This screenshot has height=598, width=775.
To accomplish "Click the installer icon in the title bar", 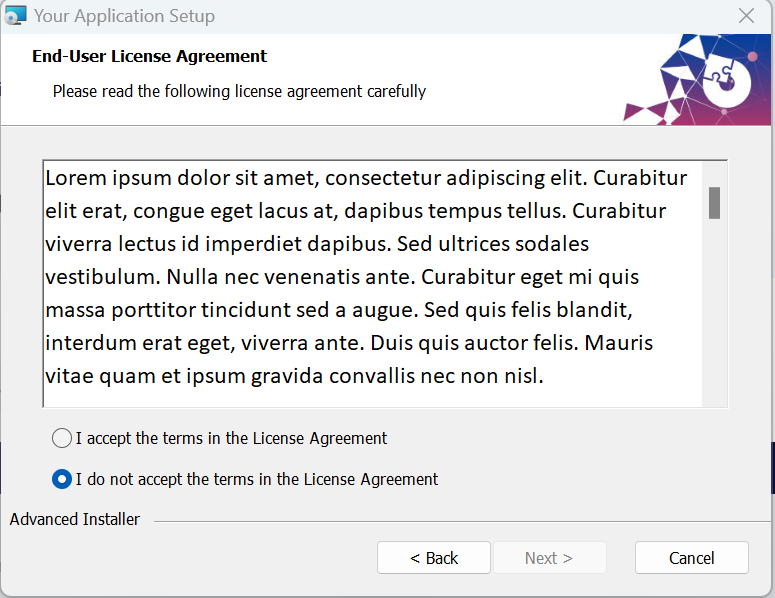I will tap(15, 16).
